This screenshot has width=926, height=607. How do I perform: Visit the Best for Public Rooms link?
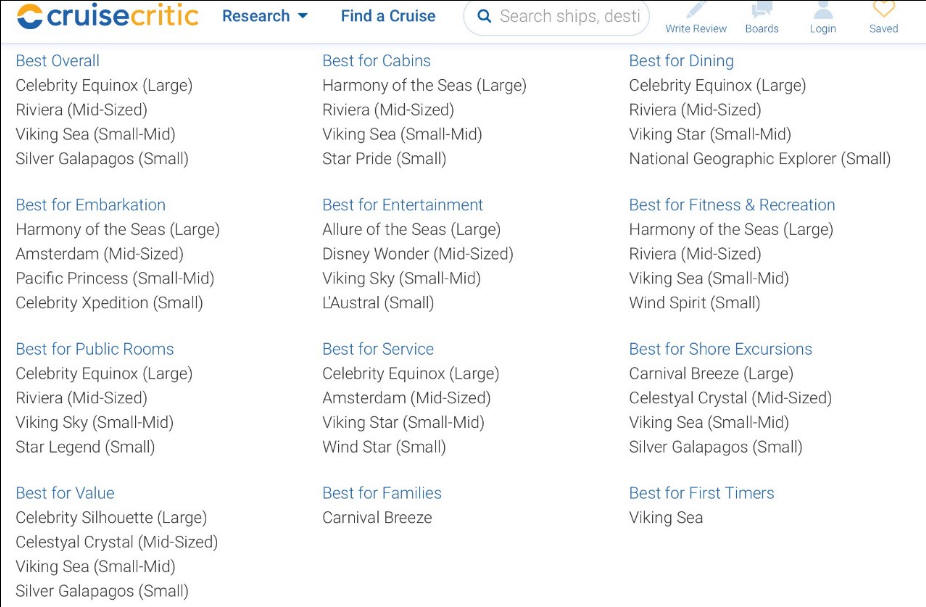coord(94,349)
